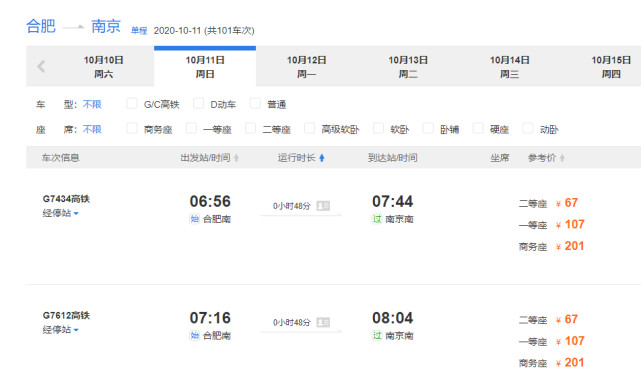Viewport: 641px width, 384px height.
Task: Click the 合肥 departure city link
Action: coord(41,26)
